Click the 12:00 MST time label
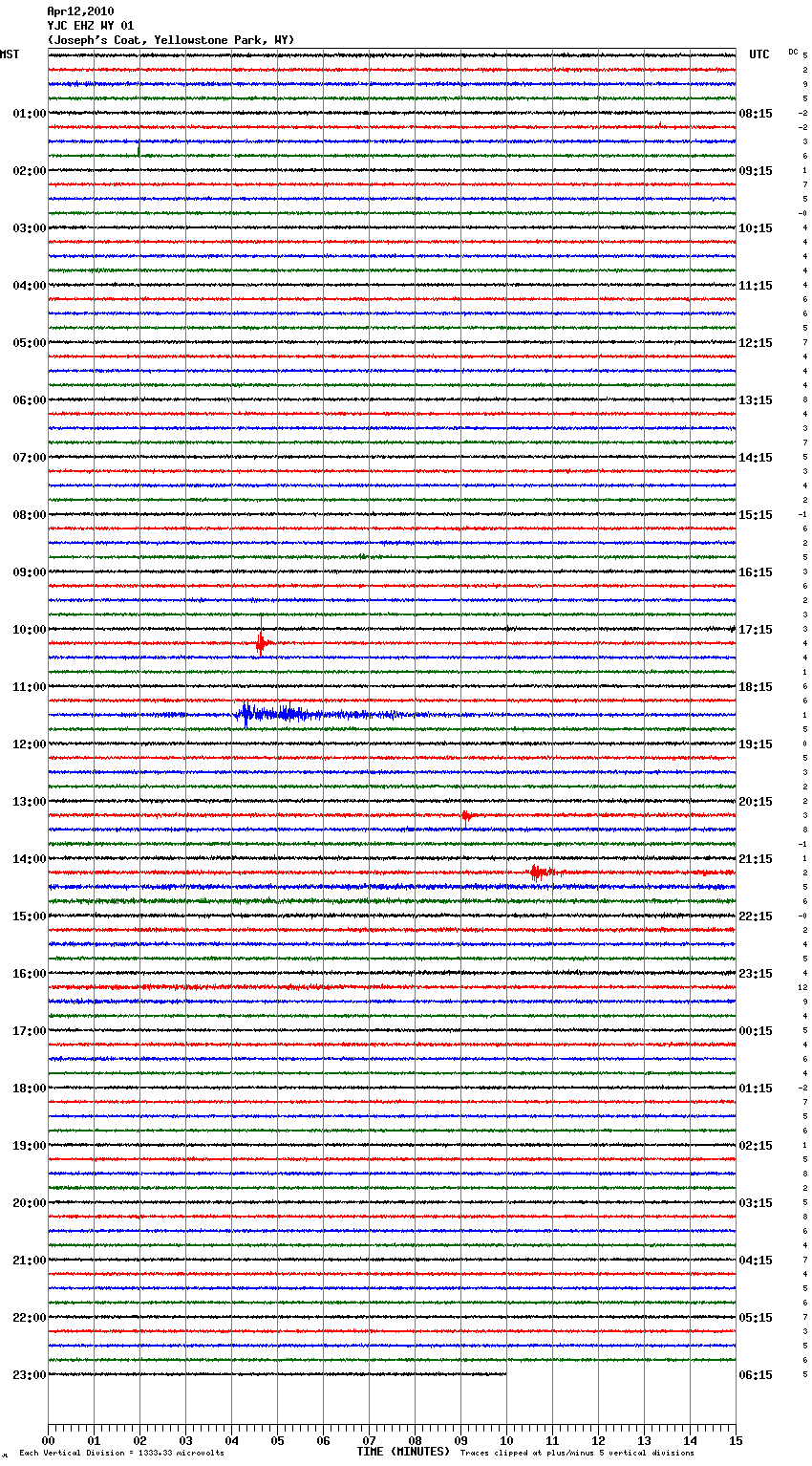 click(x=30, y=744)
